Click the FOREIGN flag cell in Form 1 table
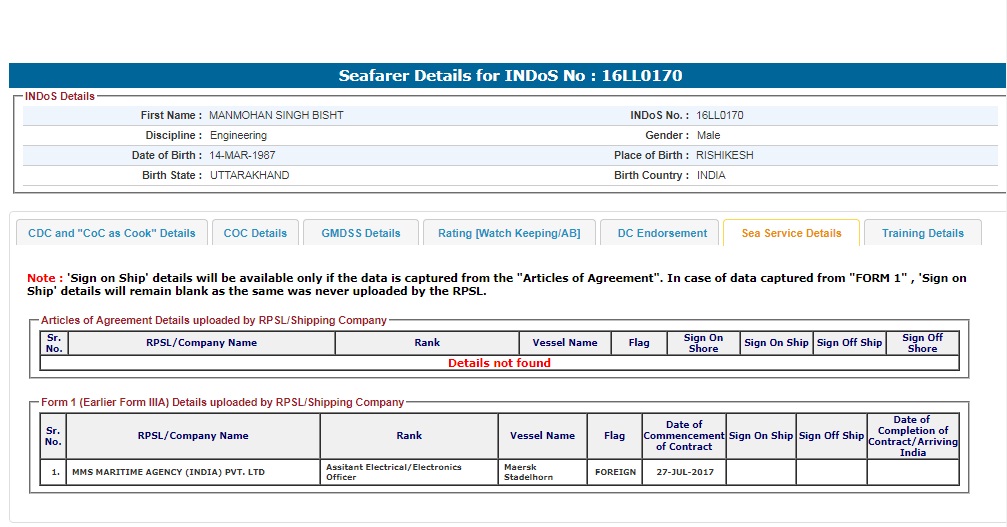The width and height of the screenshot is (1007, 527). [615, 472]
